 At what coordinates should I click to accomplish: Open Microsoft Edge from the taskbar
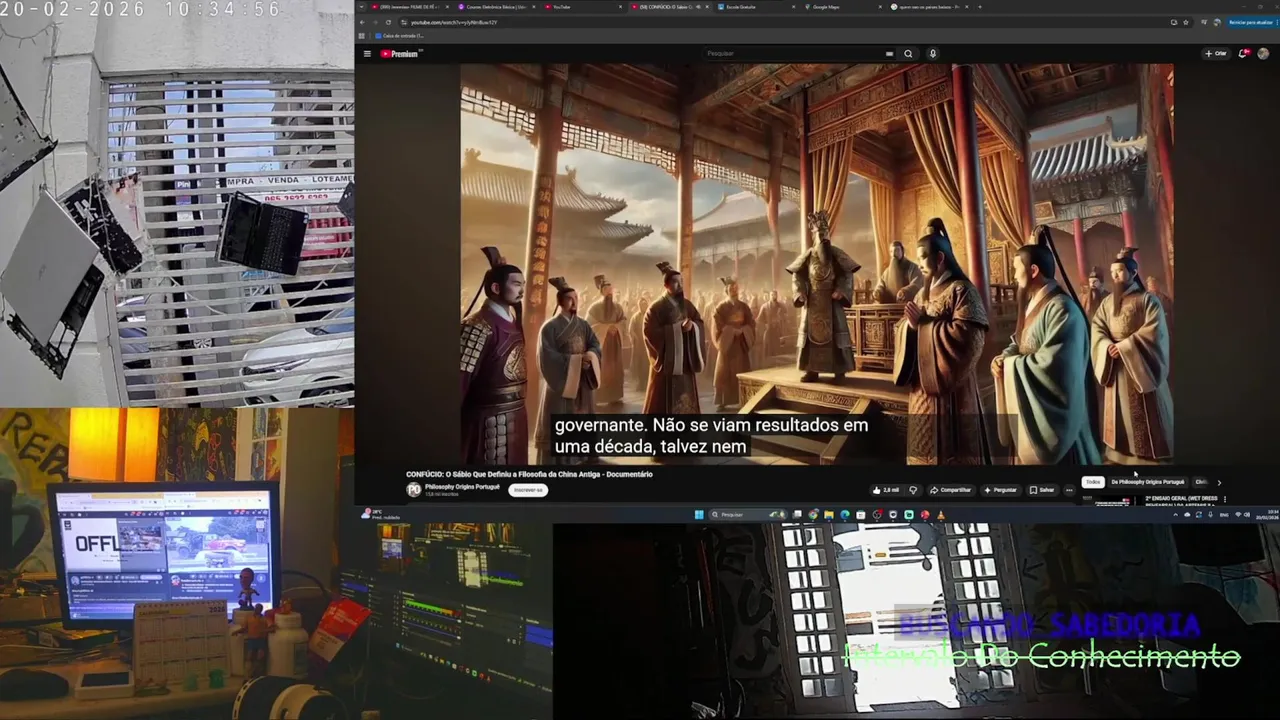845,515
